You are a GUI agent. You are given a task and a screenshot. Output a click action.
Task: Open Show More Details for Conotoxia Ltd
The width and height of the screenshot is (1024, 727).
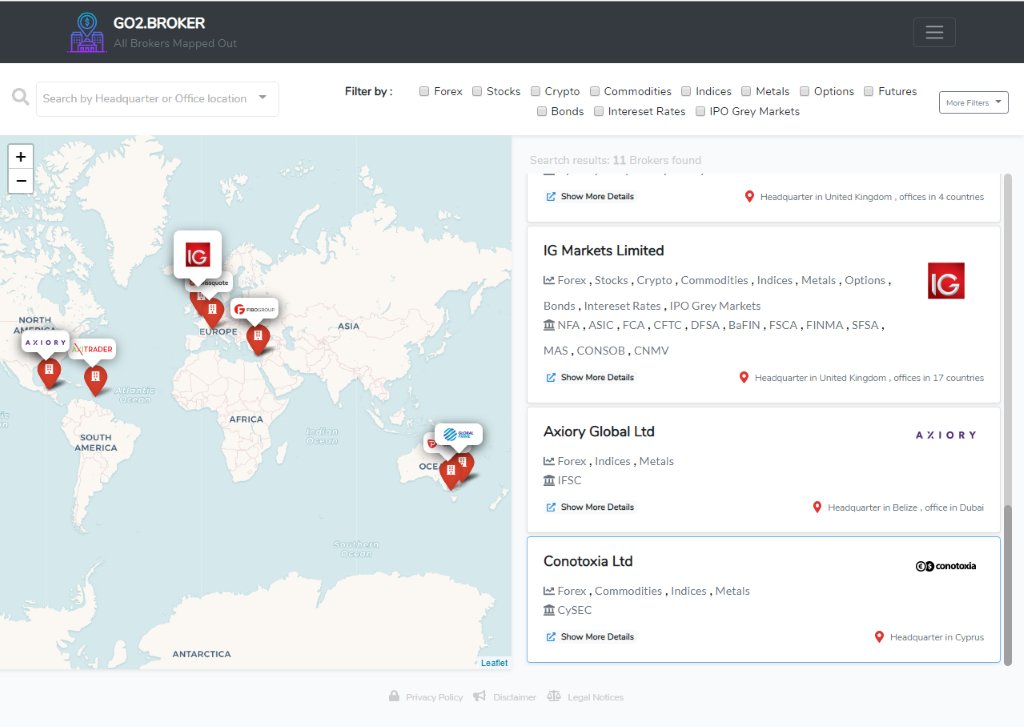coord(590,636)
